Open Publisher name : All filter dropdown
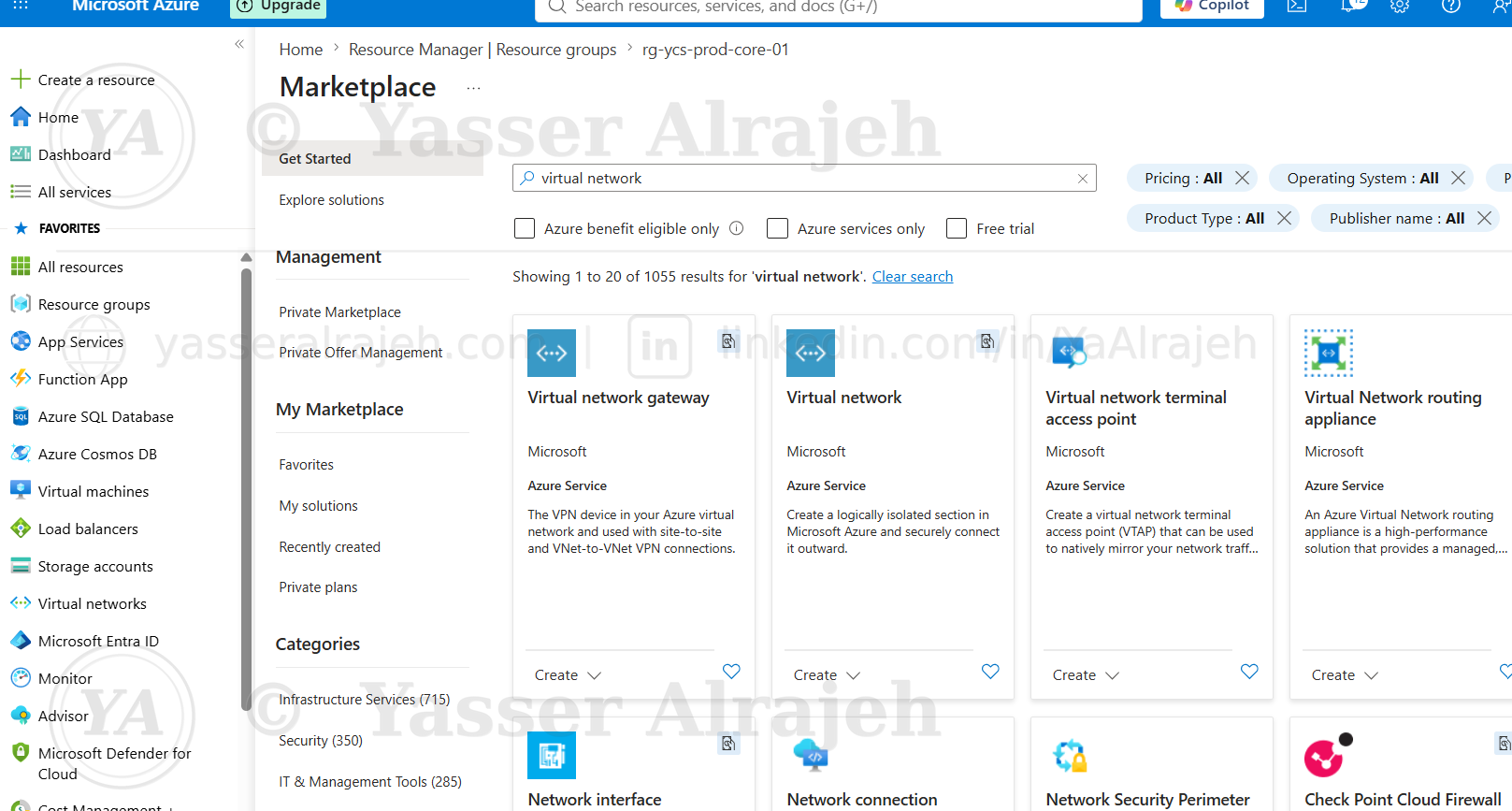Screen dimensions: 1512x811 [1397, 218]
